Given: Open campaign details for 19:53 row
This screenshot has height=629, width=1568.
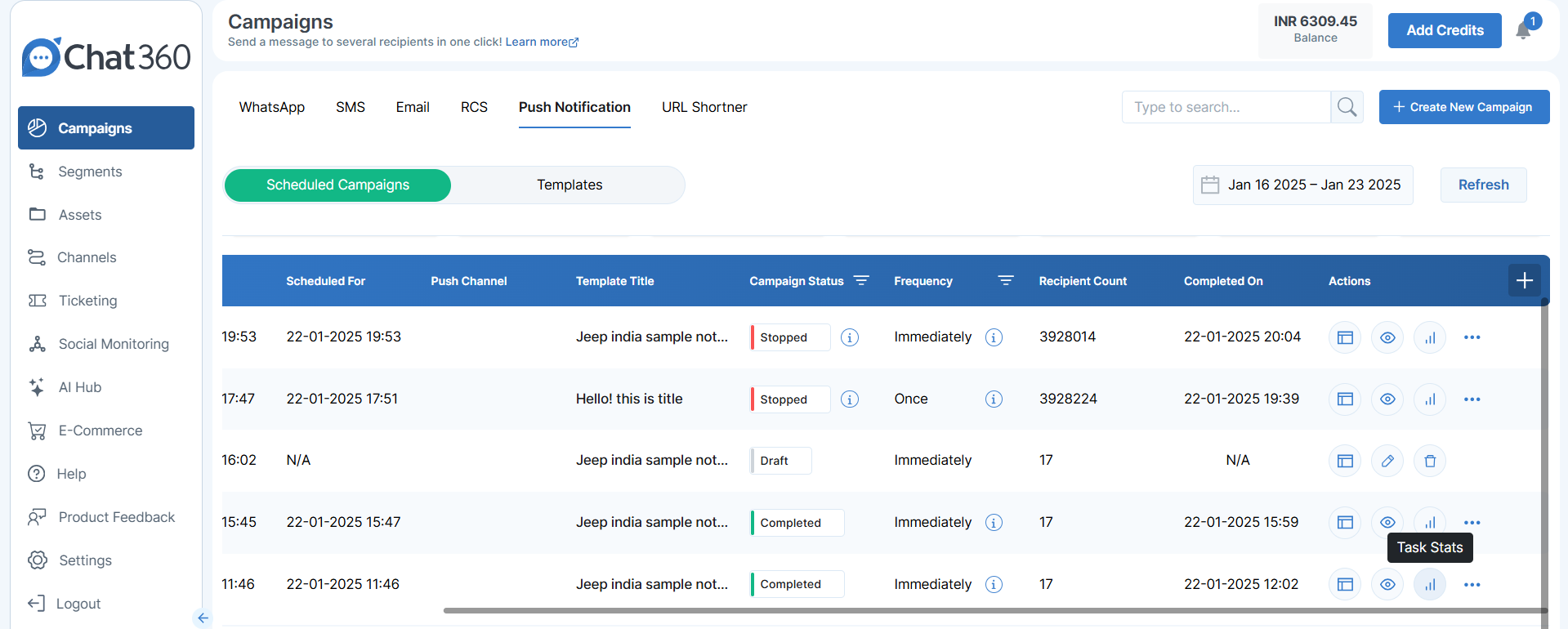Looking at the screenshot, I should (1345, 337).
